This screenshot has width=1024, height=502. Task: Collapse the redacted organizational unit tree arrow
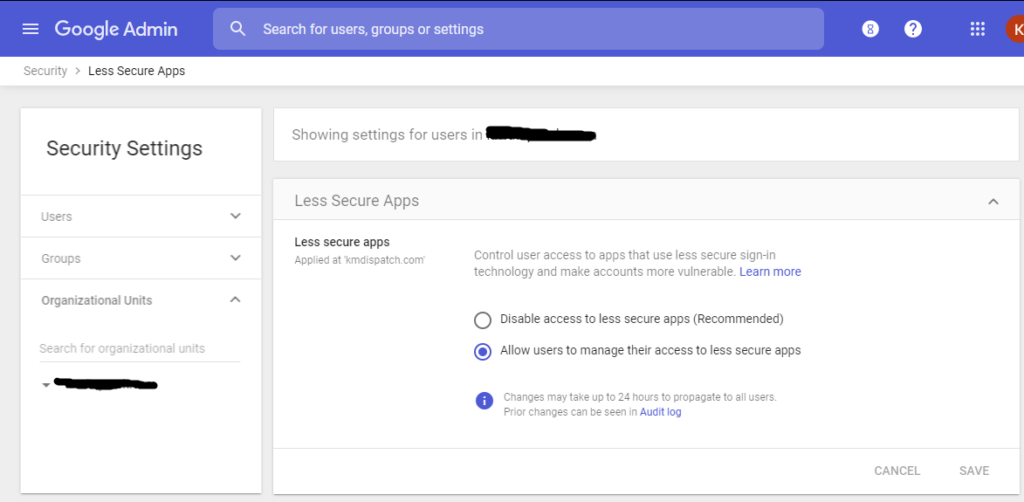[46, 385]
